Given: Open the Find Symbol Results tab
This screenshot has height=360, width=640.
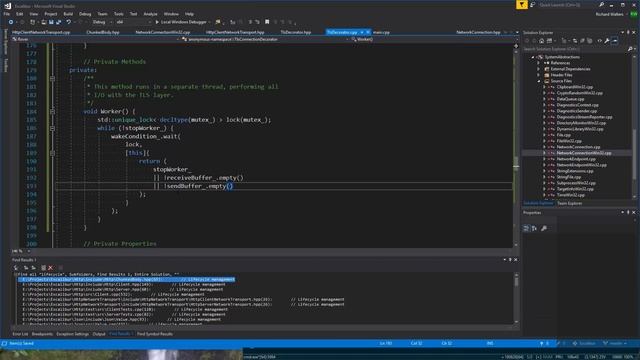Looking at the screenshot, I should pyautogui.click(x=155, y=334).
